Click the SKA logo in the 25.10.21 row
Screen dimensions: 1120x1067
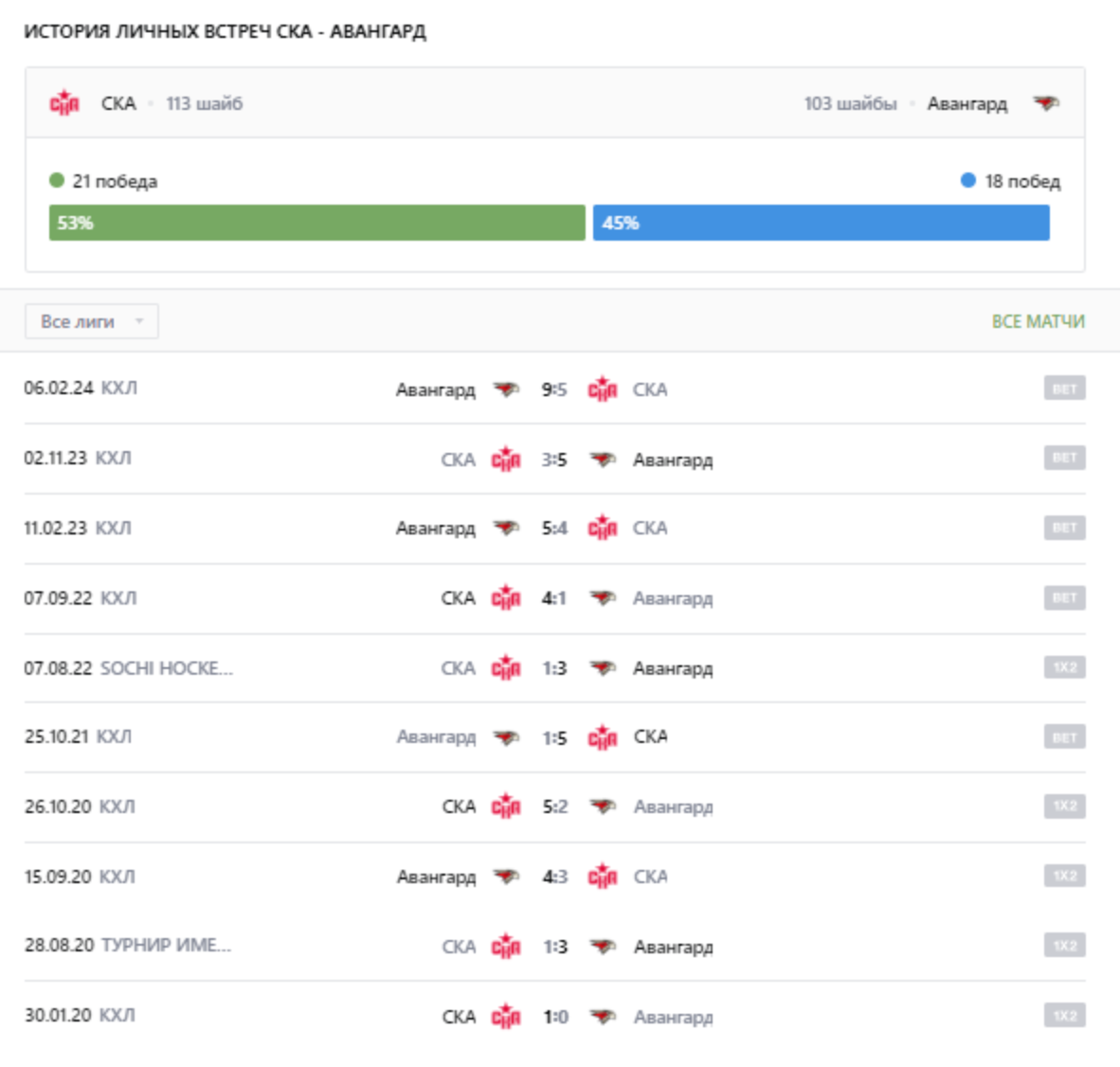click(602, 737)
